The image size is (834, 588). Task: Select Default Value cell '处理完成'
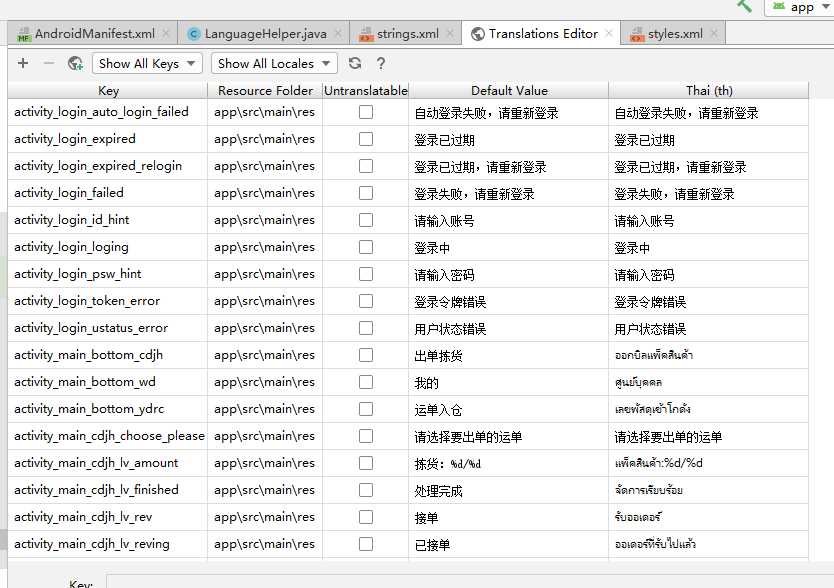[x=508, y=490]
